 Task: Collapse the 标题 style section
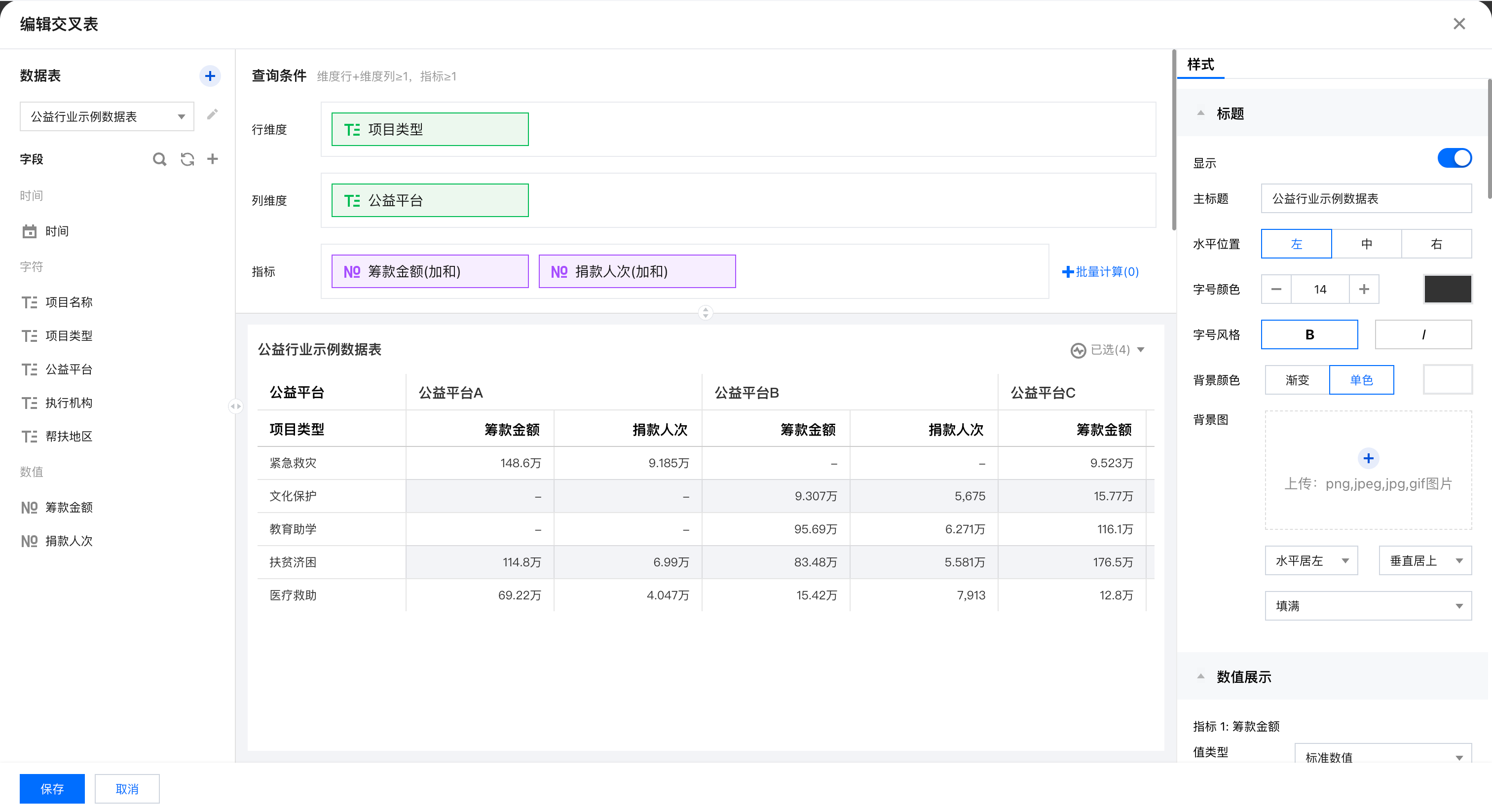pyautogui.click(x=1201, y=113)
